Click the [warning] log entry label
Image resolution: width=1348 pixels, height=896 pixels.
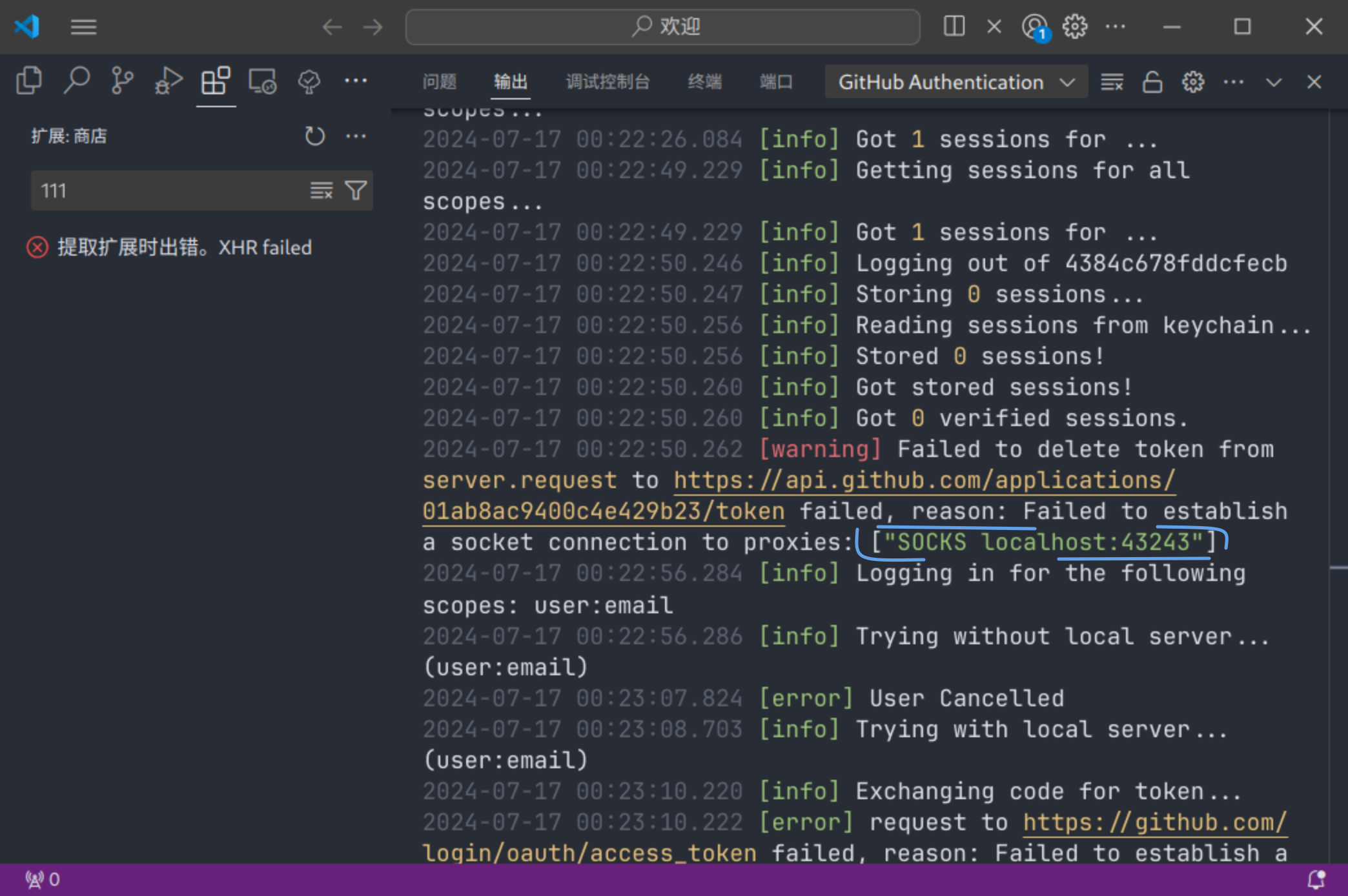821,450
